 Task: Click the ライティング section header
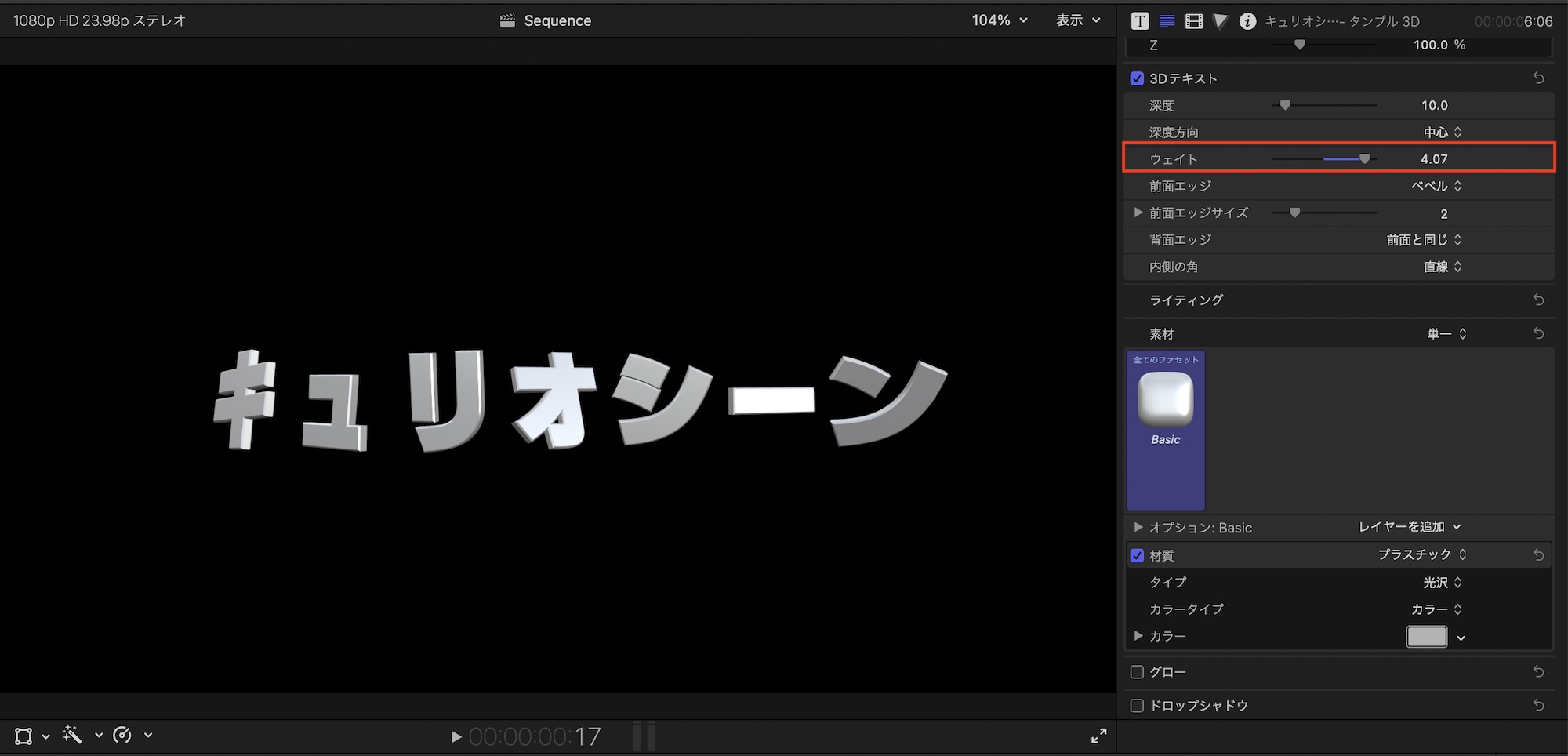tap(1186, 300)
